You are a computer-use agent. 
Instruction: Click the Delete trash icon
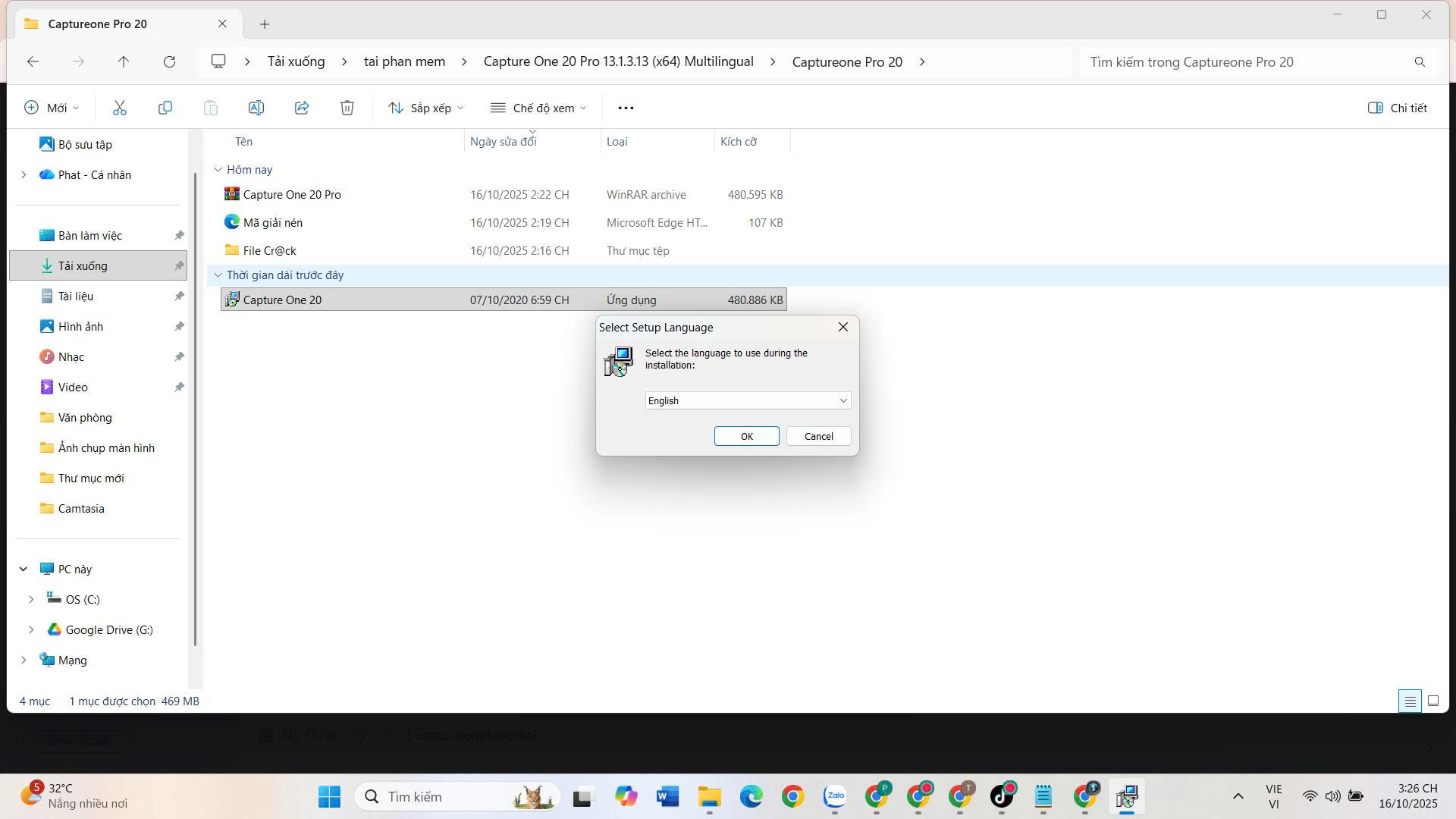(347, 108)
